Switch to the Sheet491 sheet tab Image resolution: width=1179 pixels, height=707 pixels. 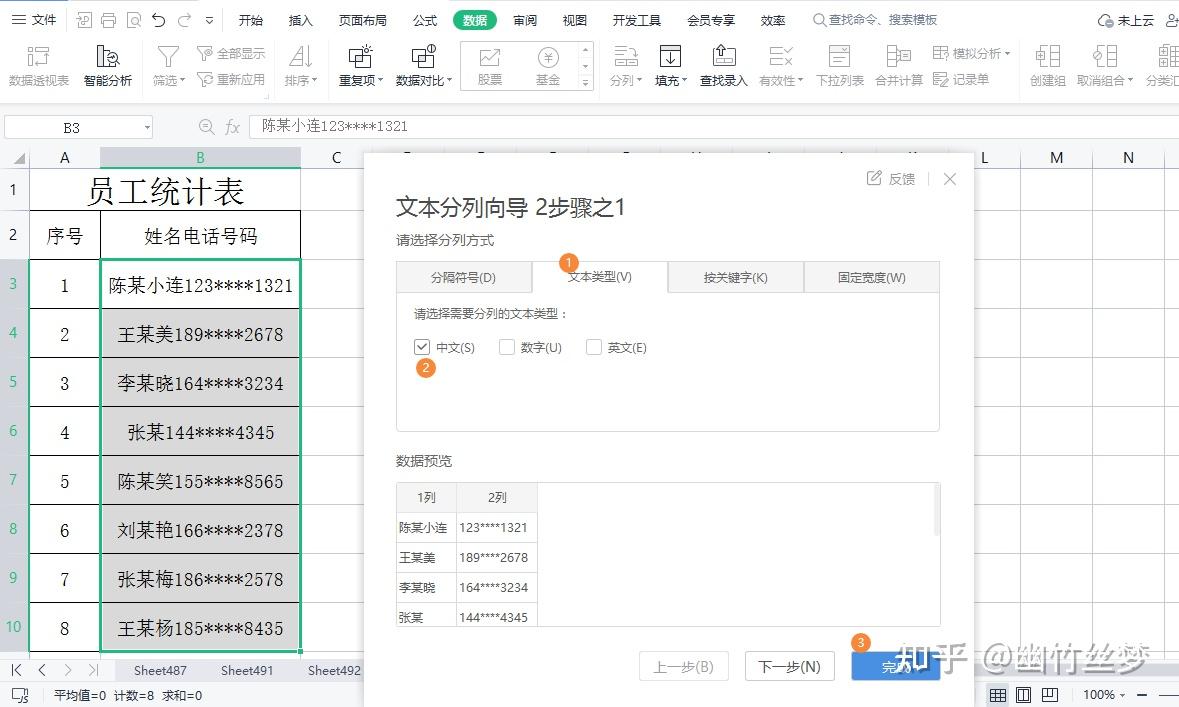coord(246,670)
